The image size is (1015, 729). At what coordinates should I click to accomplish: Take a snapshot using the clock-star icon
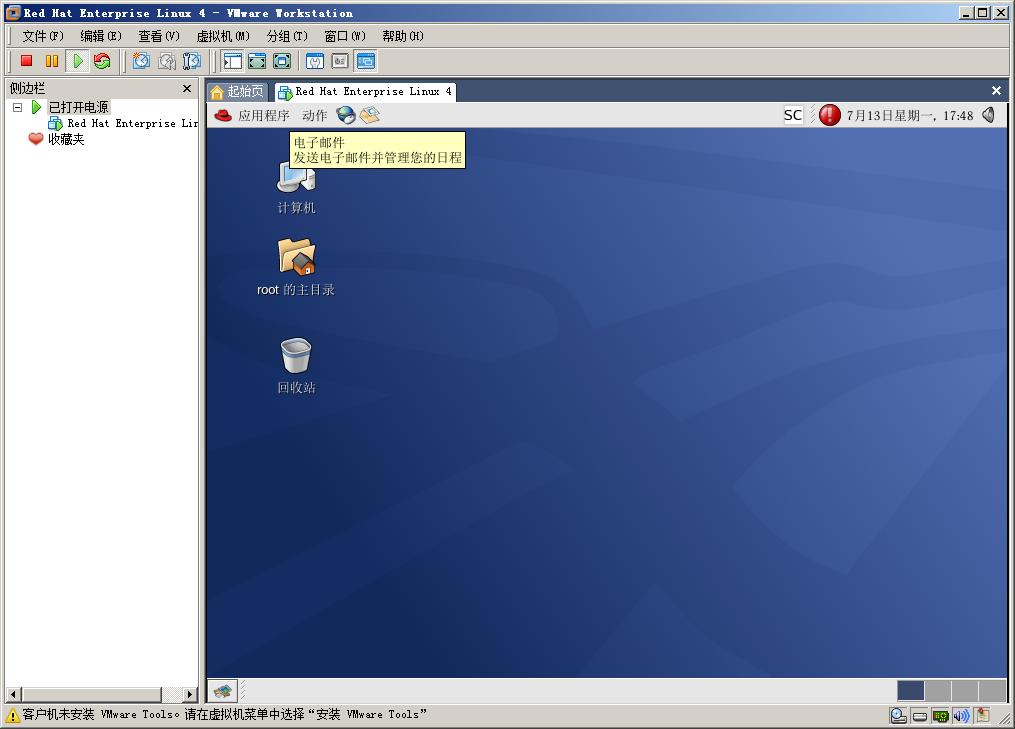[x=141, y=61]
